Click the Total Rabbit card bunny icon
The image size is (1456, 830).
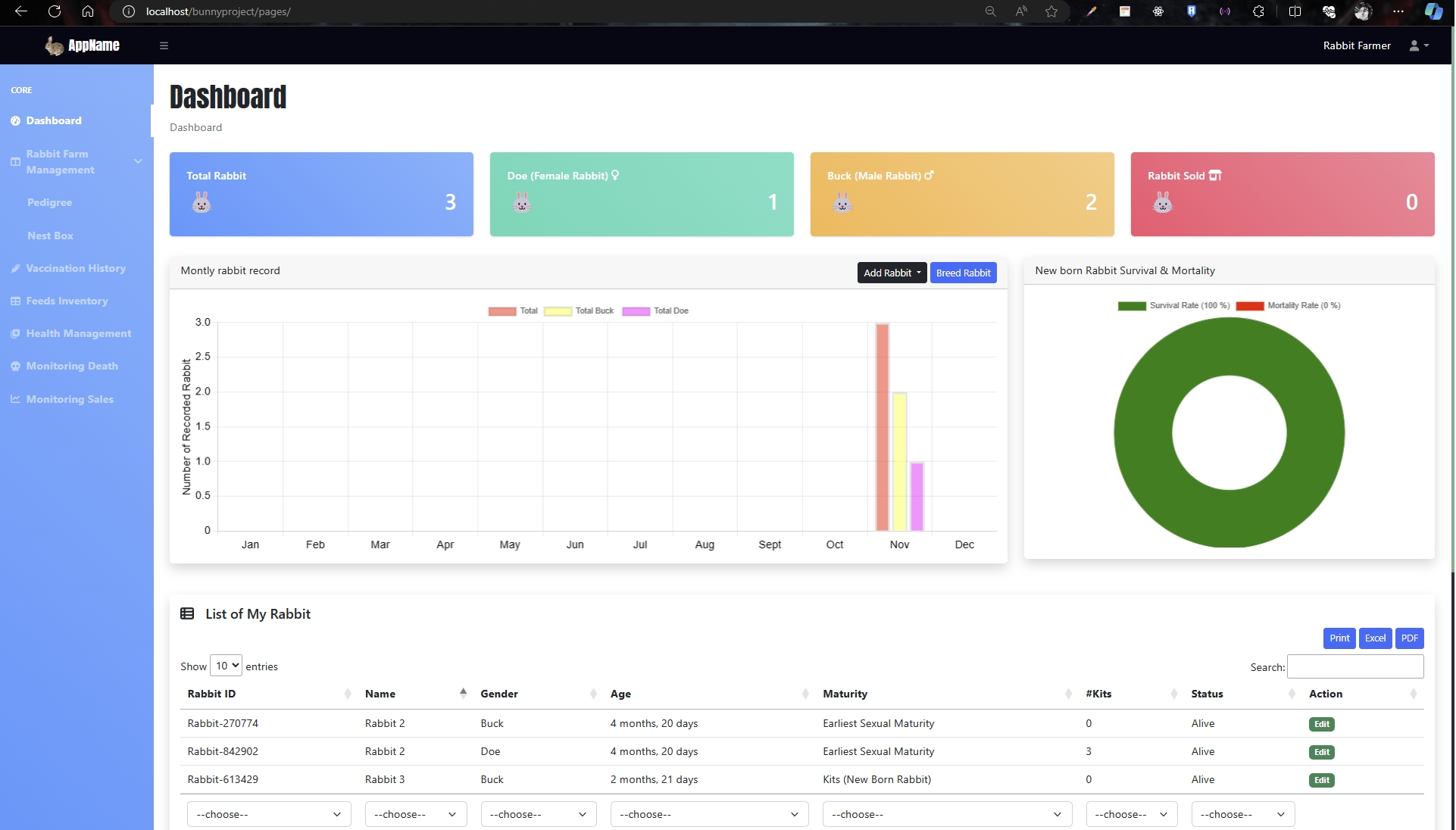pos(202,202)
